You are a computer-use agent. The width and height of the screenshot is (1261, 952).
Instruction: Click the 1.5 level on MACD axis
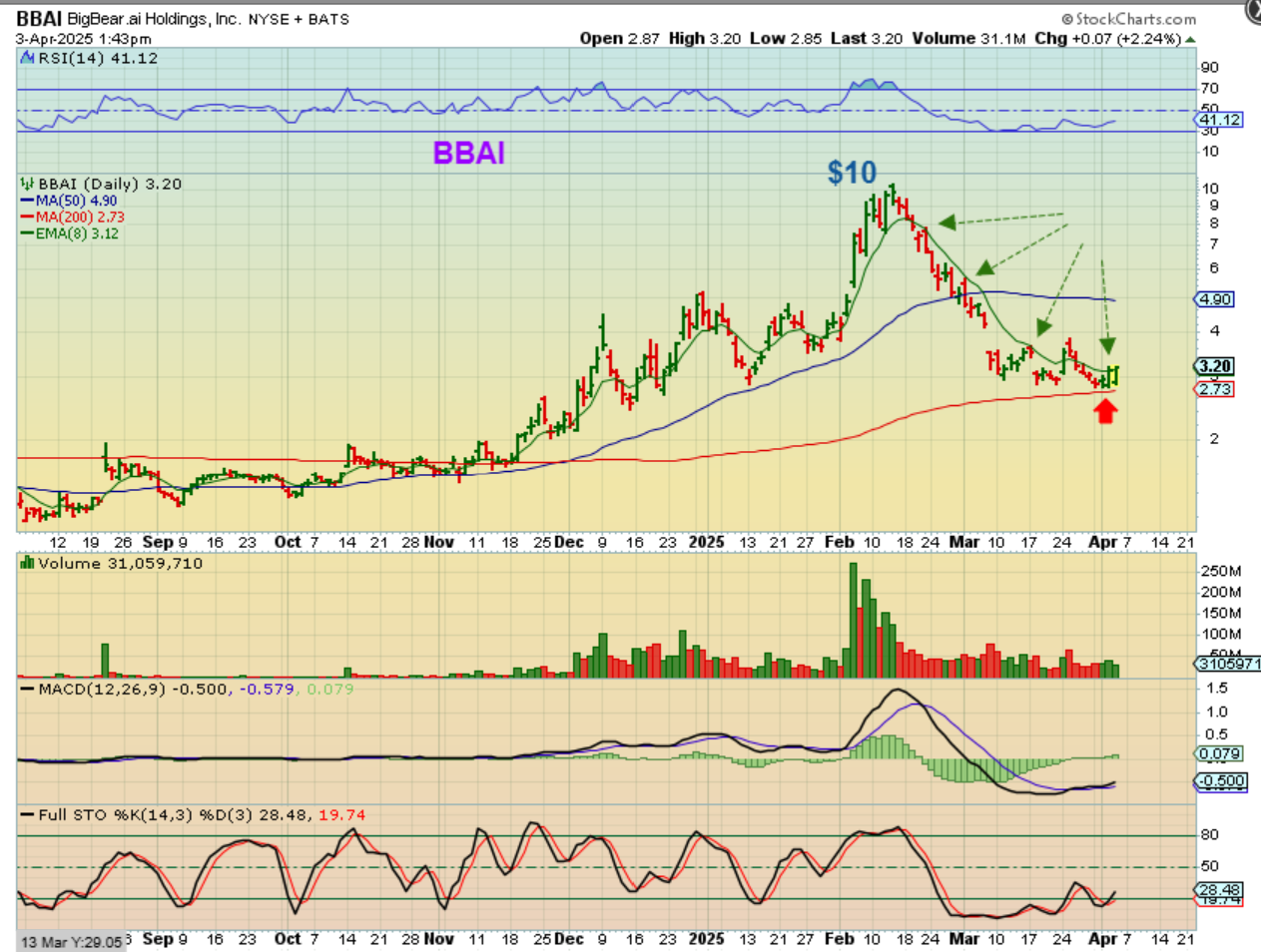click(1216, 689)
